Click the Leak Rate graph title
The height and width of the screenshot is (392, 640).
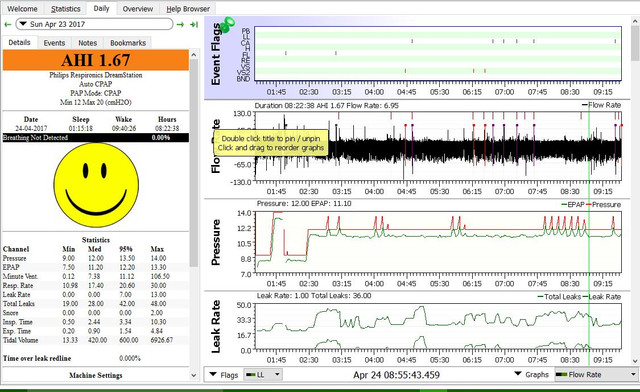[216, 327]
